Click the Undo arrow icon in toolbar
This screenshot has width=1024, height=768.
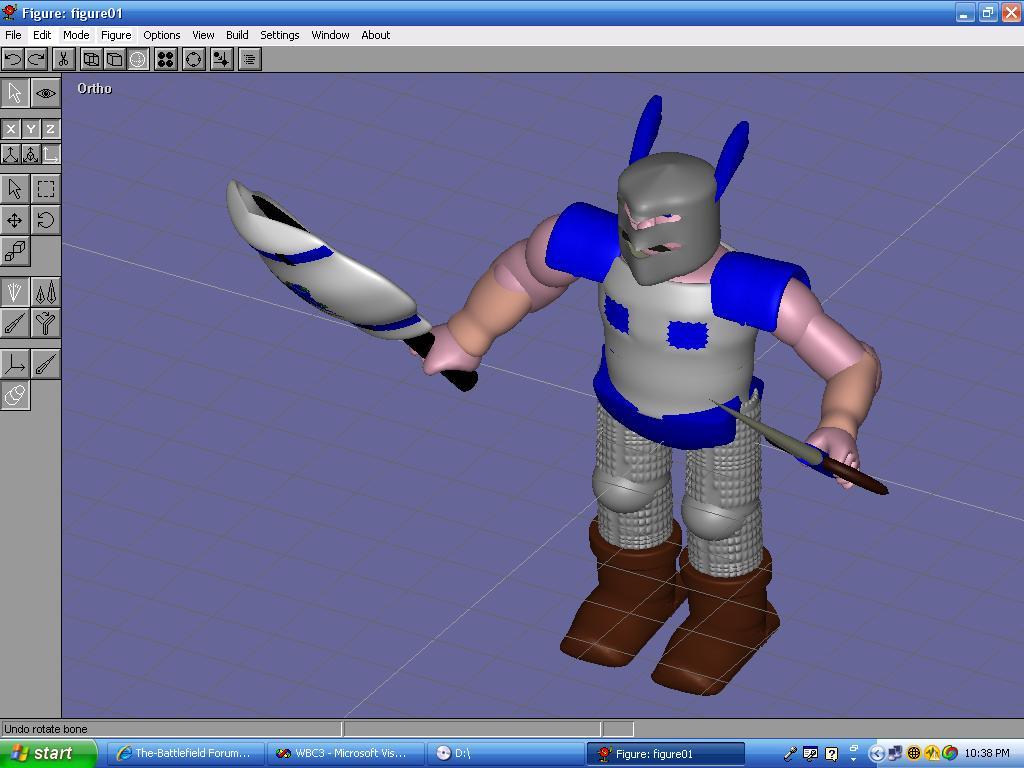coord(12,59)
